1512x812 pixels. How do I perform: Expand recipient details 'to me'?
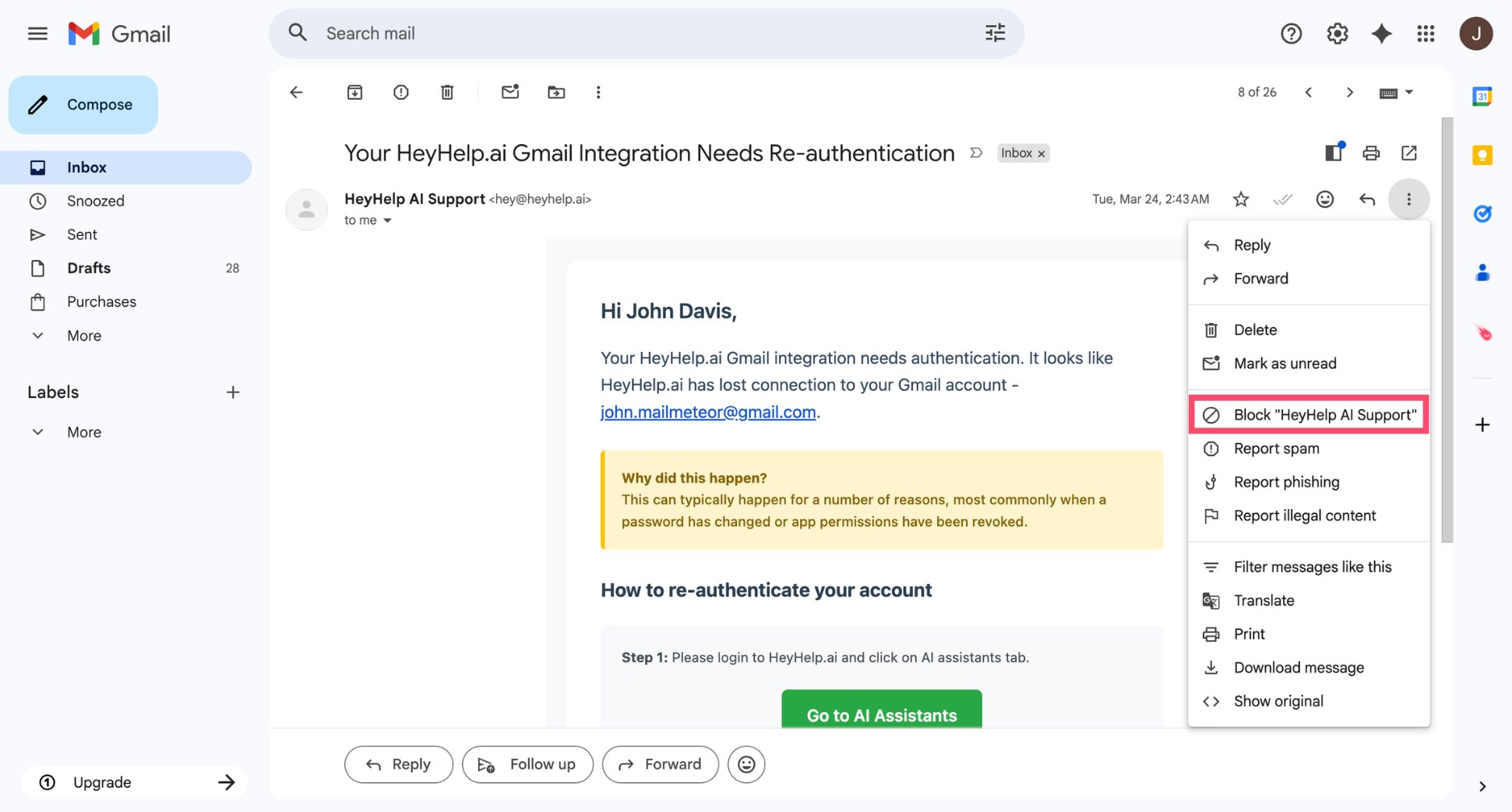(387, 220)
